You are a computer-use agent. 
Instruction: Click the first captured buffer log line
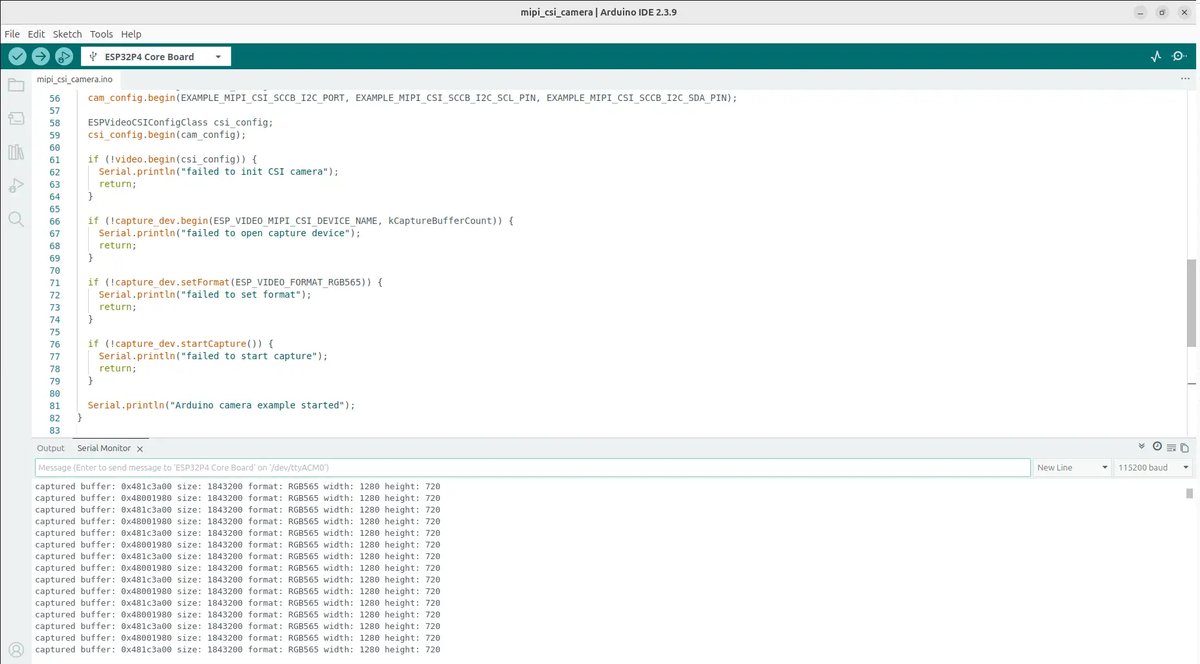click(x=237, y=486)
